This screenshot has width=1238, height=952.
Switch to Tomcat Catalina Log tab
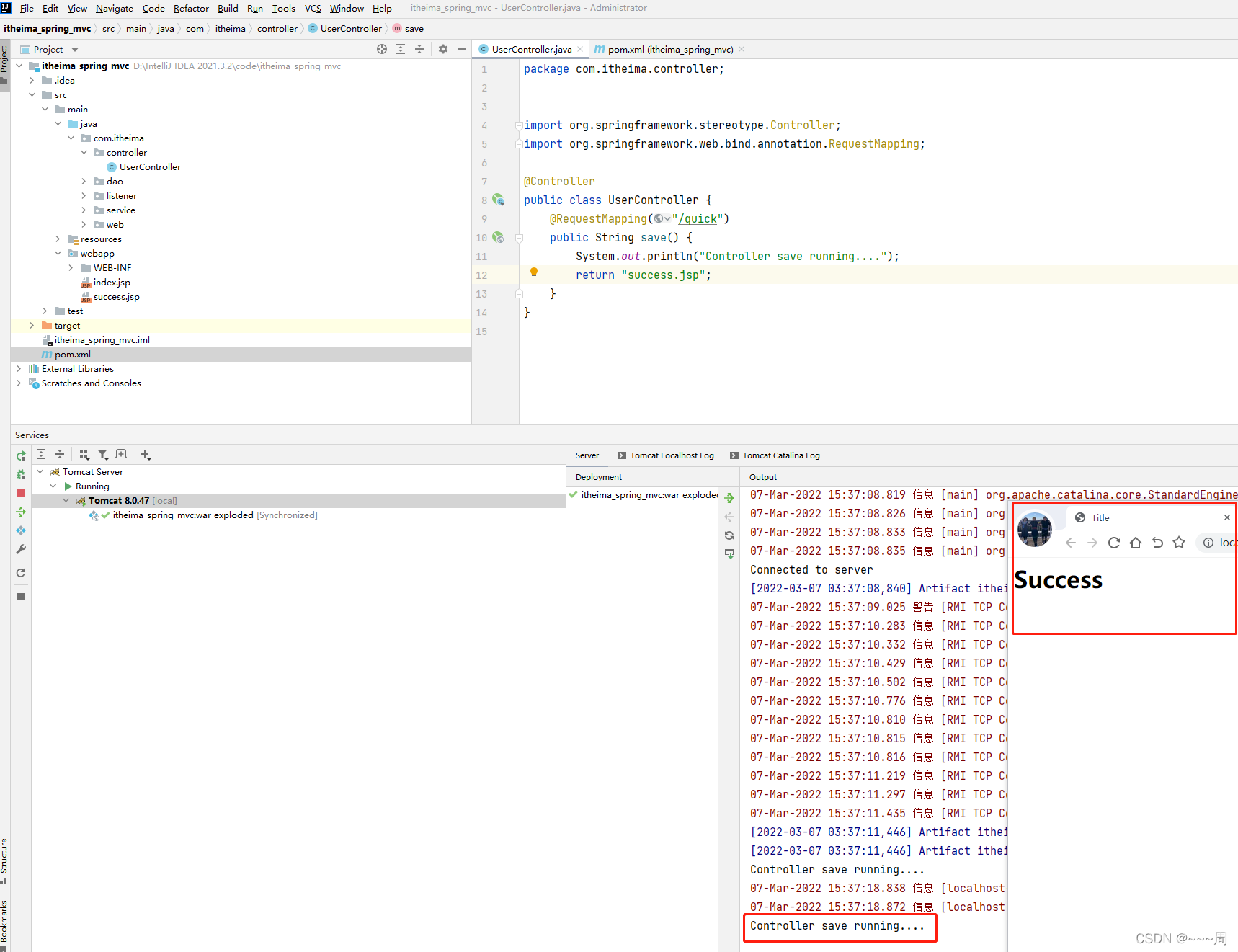pos(775,455)
